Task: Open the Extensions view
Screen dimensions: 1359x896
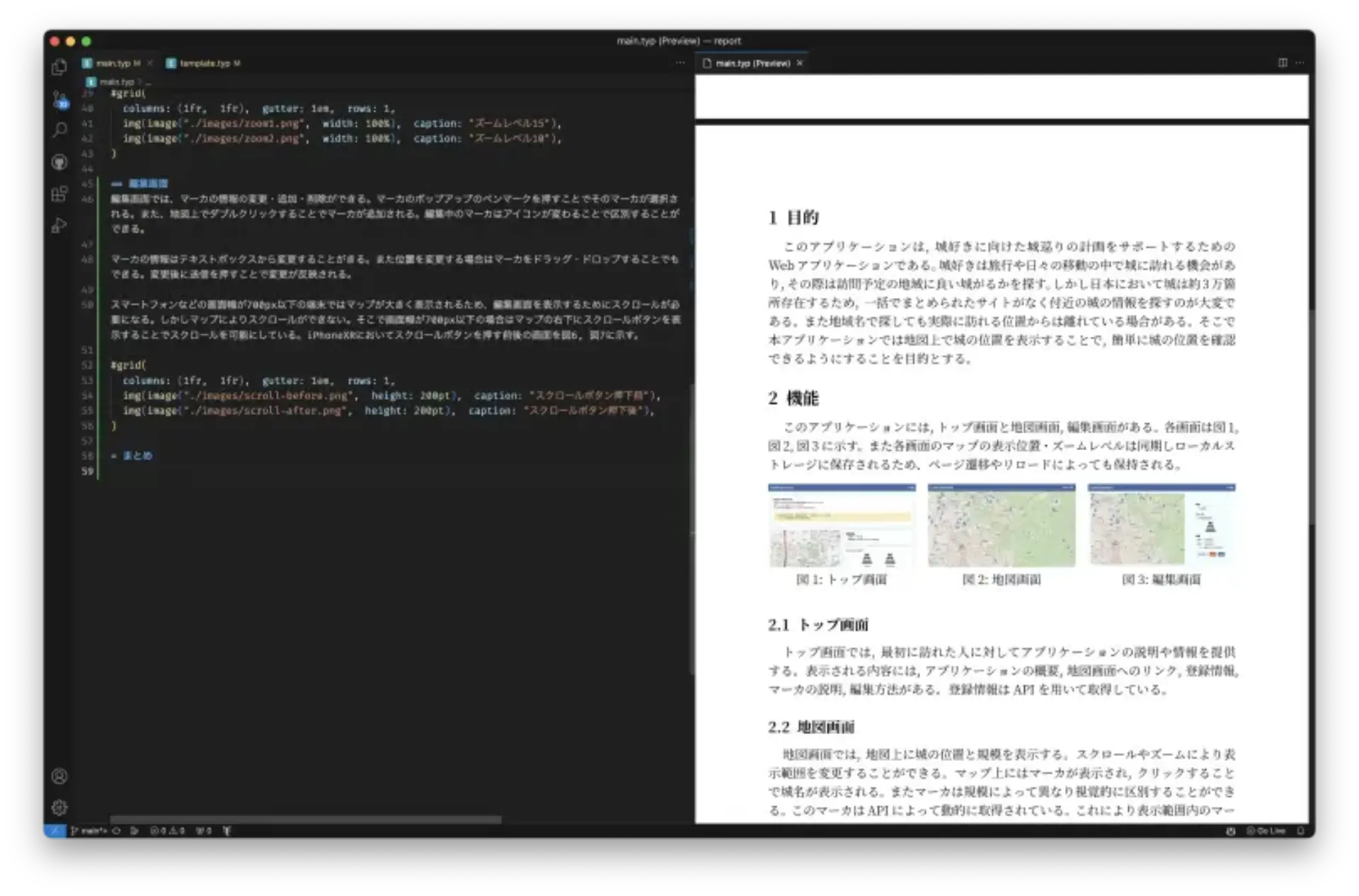Action: click(x=59, y=194)
